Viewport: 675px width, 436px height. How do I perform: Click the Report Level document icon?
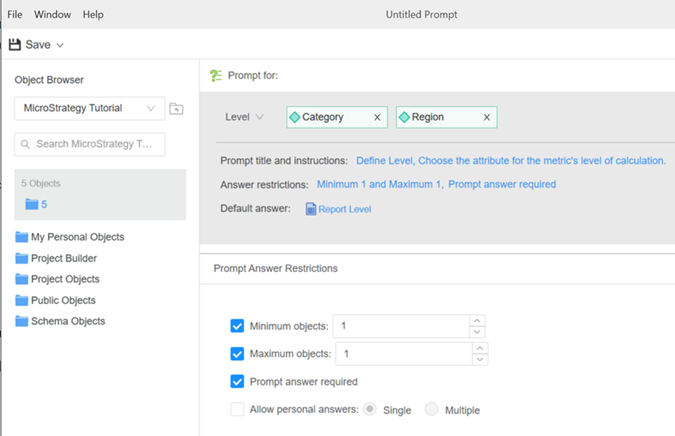311,209
